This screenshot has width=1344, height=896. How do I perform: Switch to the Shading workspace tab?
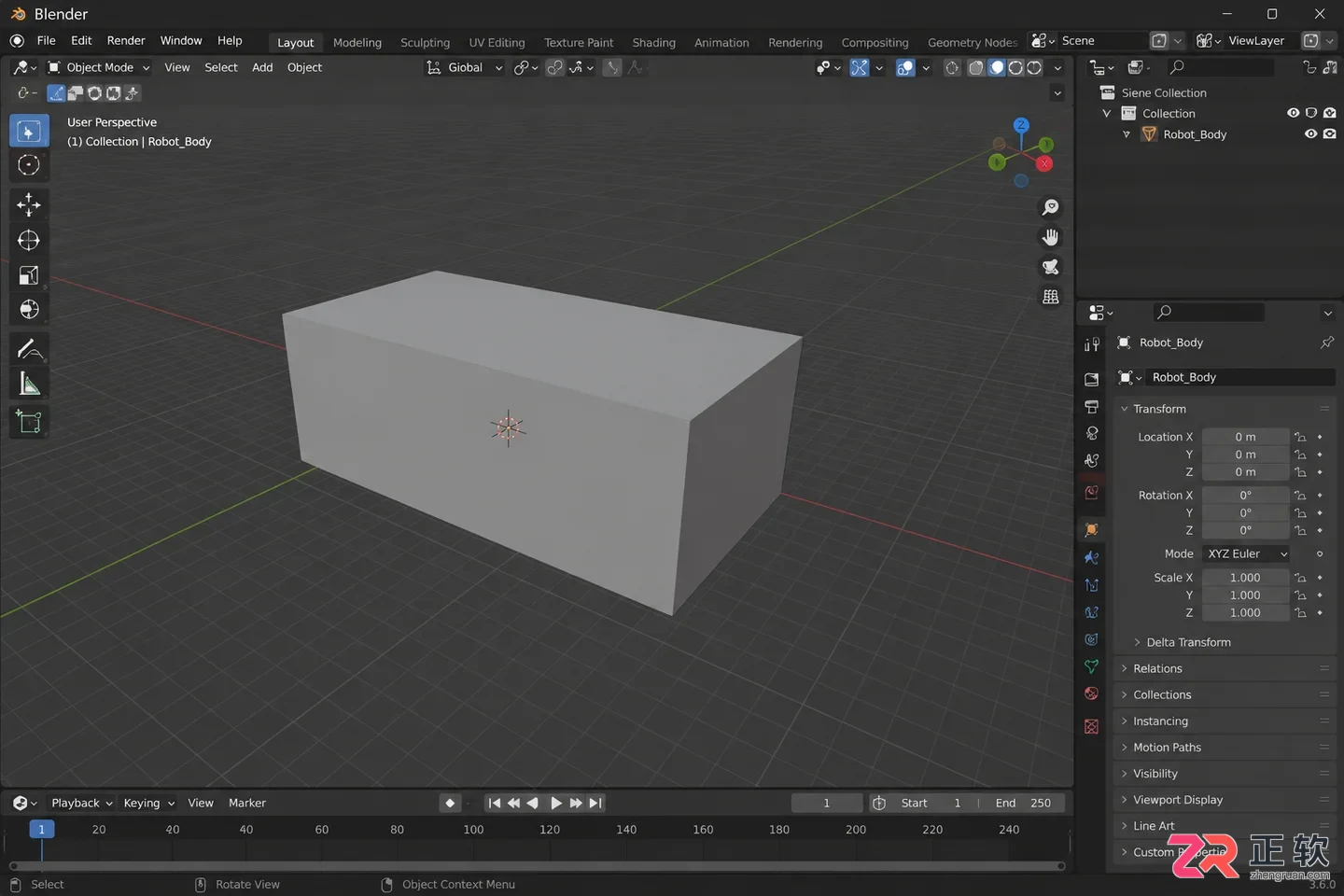click(x=653, y=43)
